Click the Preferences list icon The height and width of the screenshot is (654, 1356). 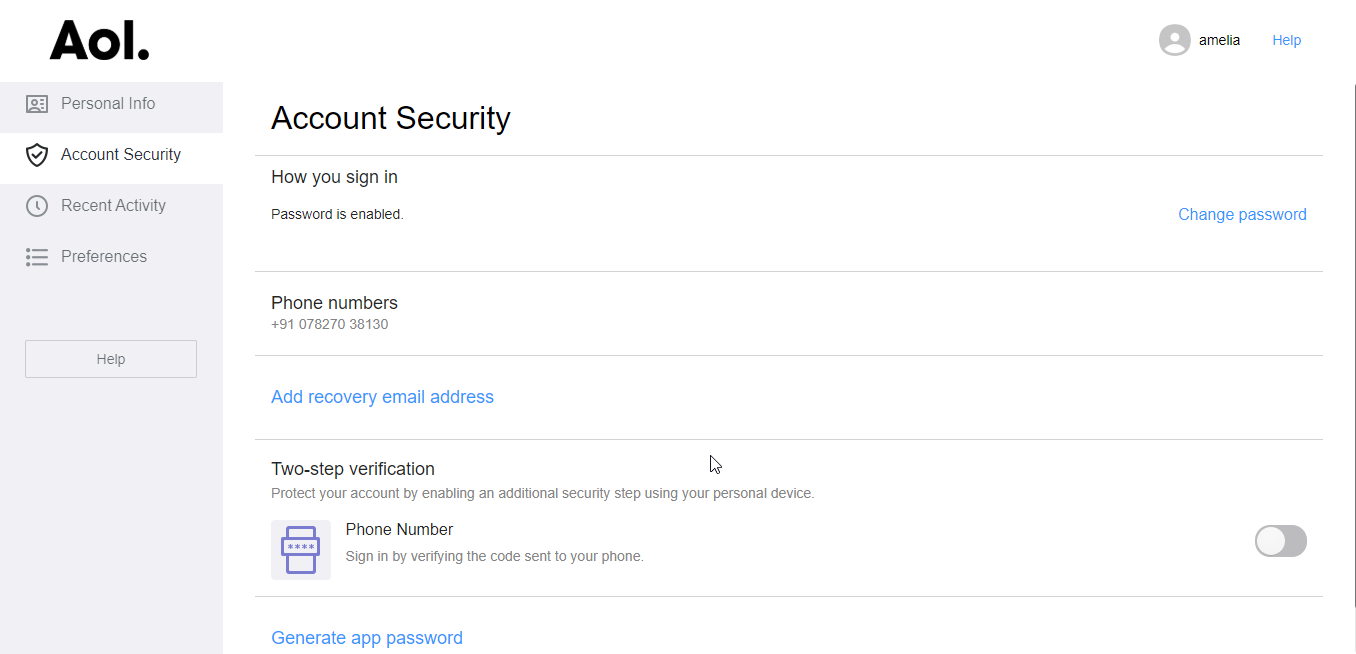(37, 257)
